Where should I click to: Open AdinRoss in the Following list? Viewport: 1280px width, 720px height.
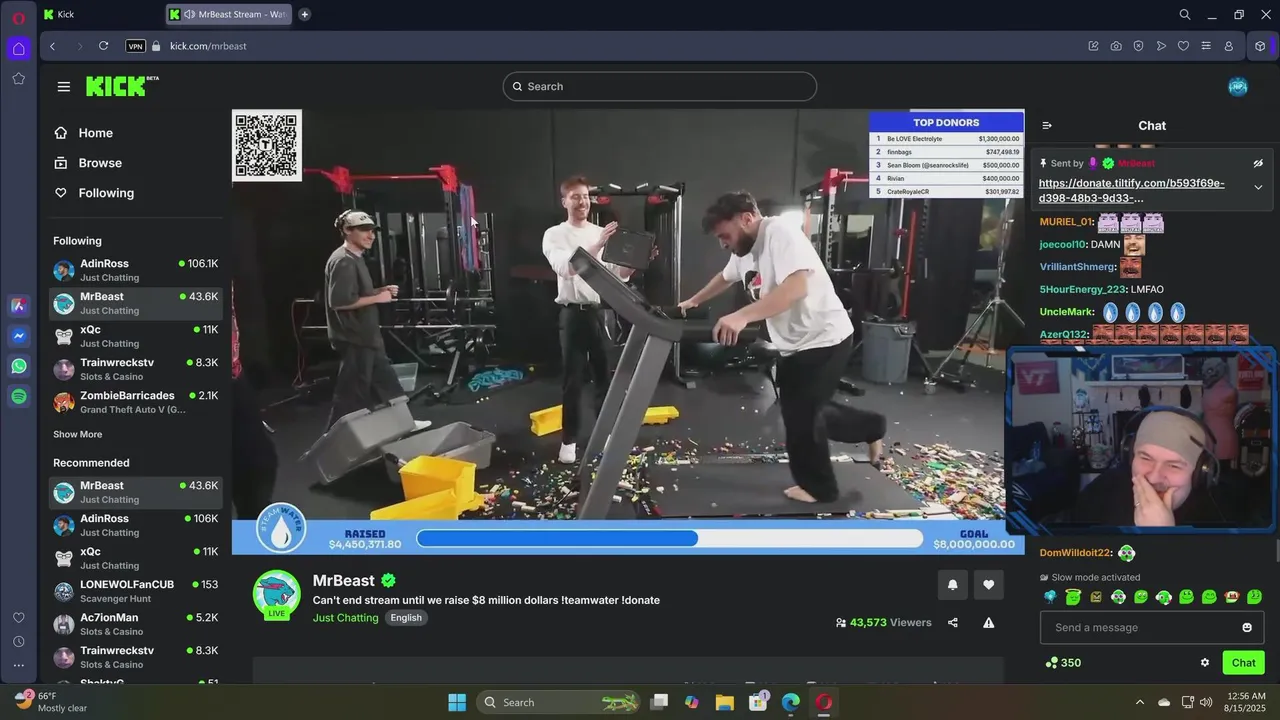pyautogui.click(x=135, y=270)
